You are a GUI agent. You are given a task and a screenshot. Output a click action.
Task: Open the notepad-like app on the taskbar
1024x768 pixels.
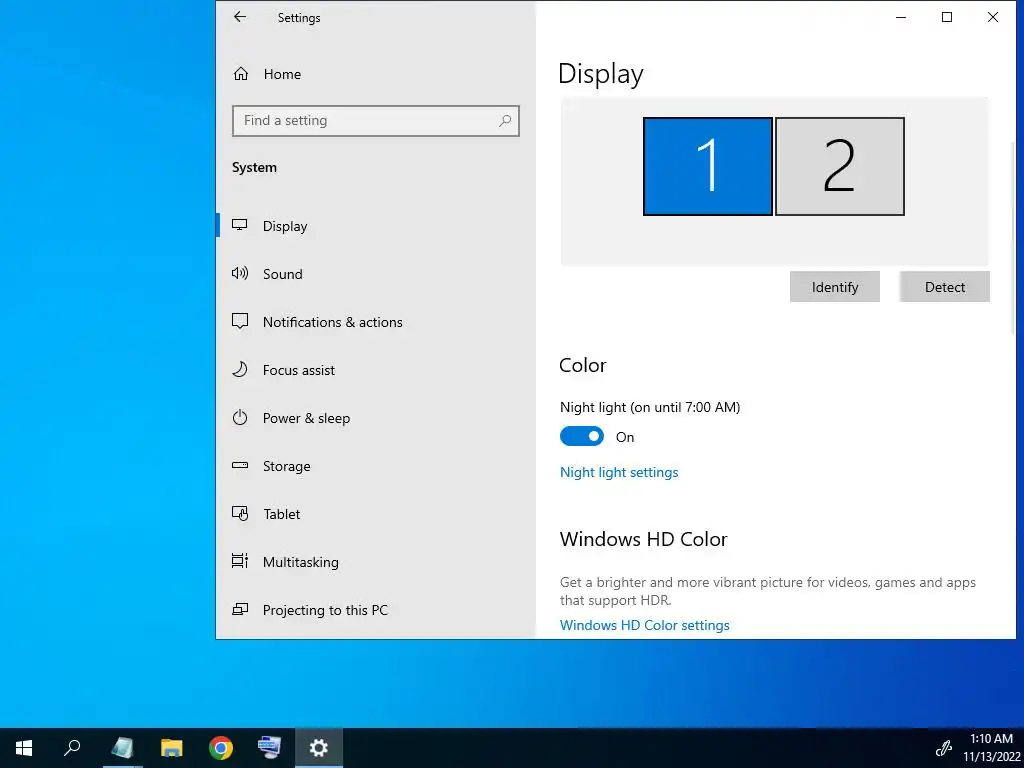pos(122,748)
